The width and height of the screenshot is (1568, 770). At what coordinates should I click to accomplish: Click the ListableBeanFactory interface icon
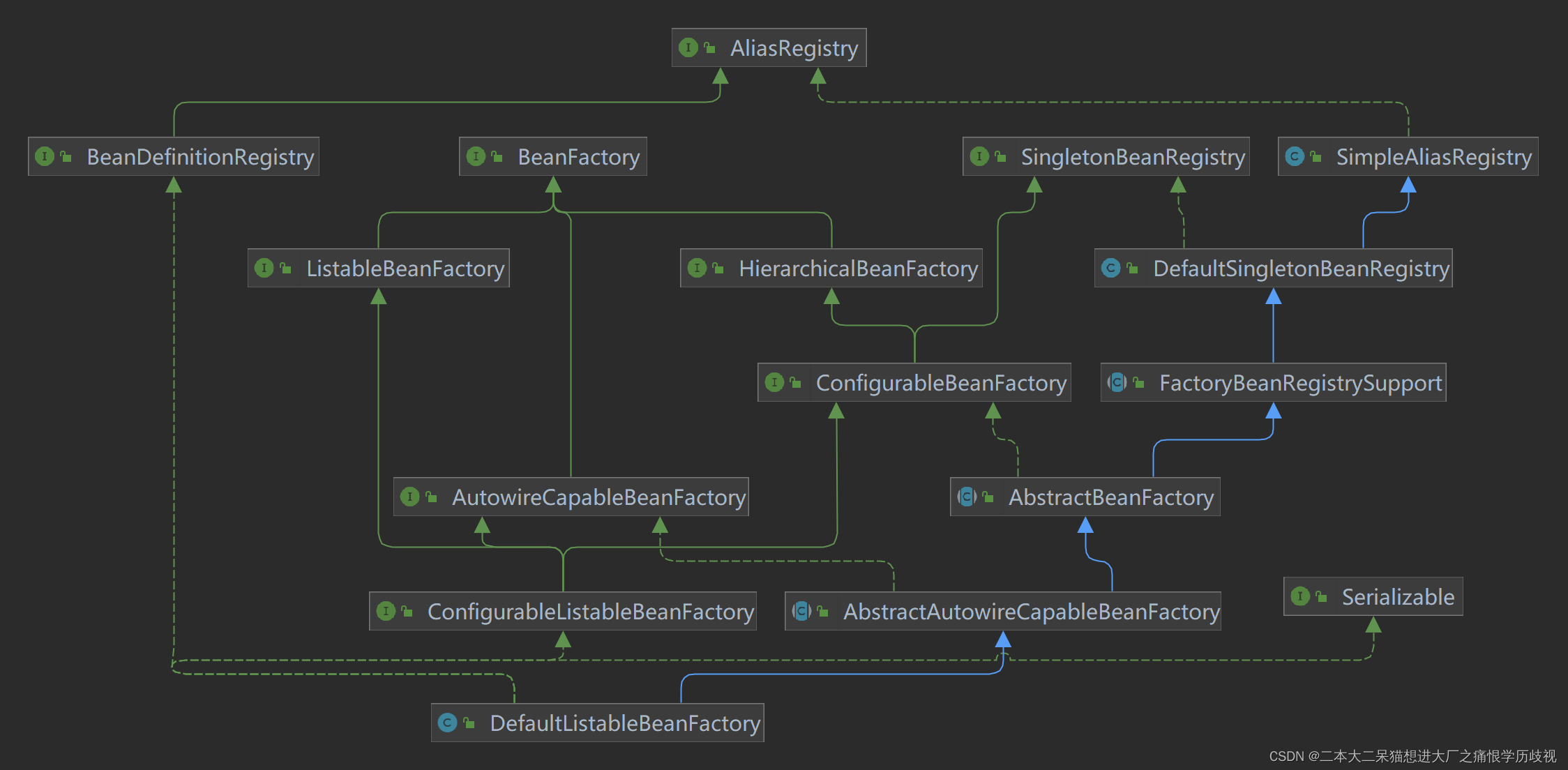264,268
